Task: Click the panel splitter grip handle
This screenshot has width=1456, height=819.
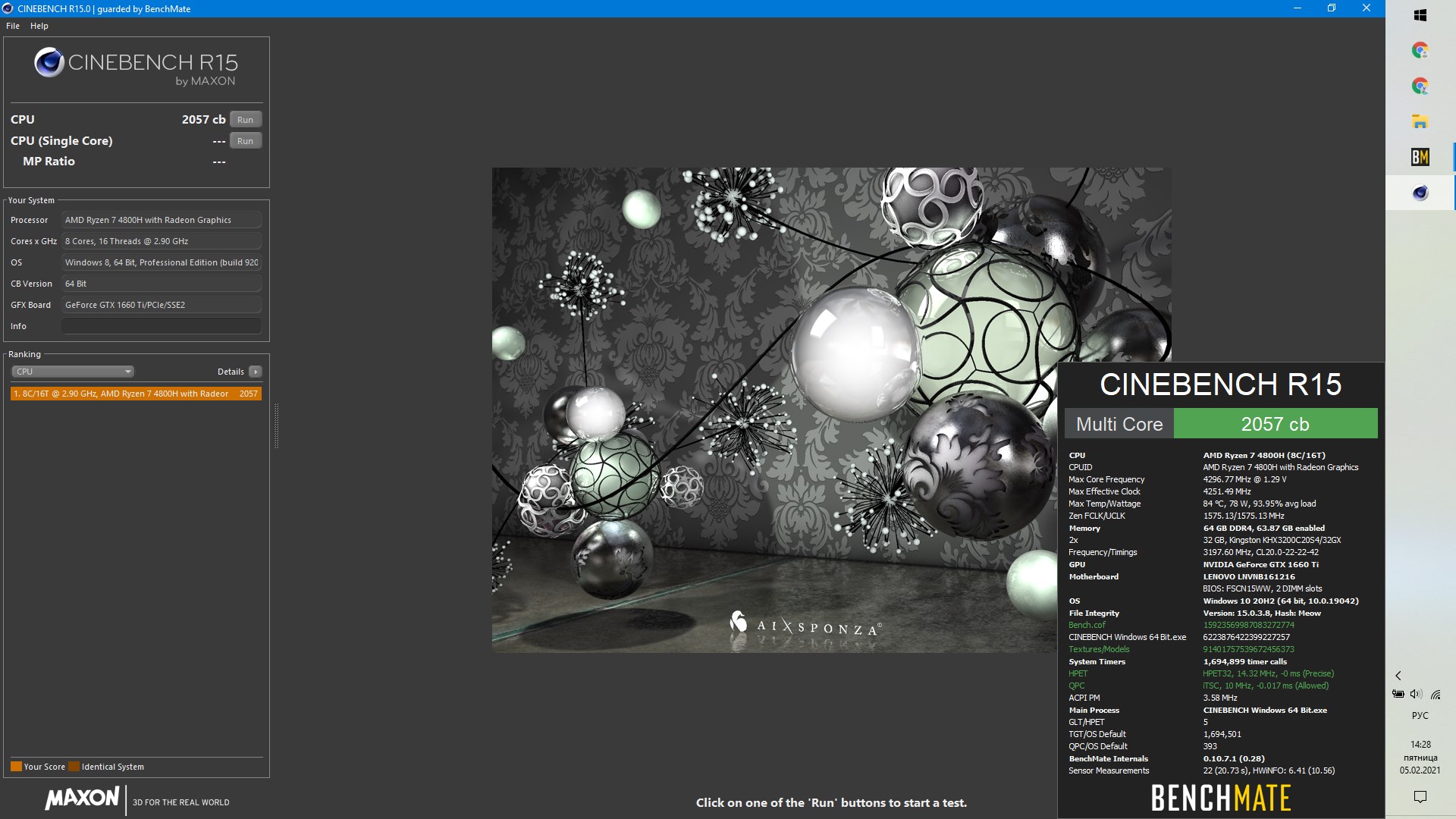Action: tap(276, 426)
